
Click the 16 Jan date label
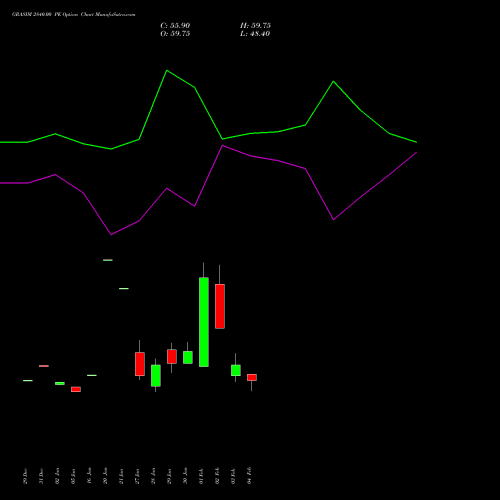(x=90, y=476)
